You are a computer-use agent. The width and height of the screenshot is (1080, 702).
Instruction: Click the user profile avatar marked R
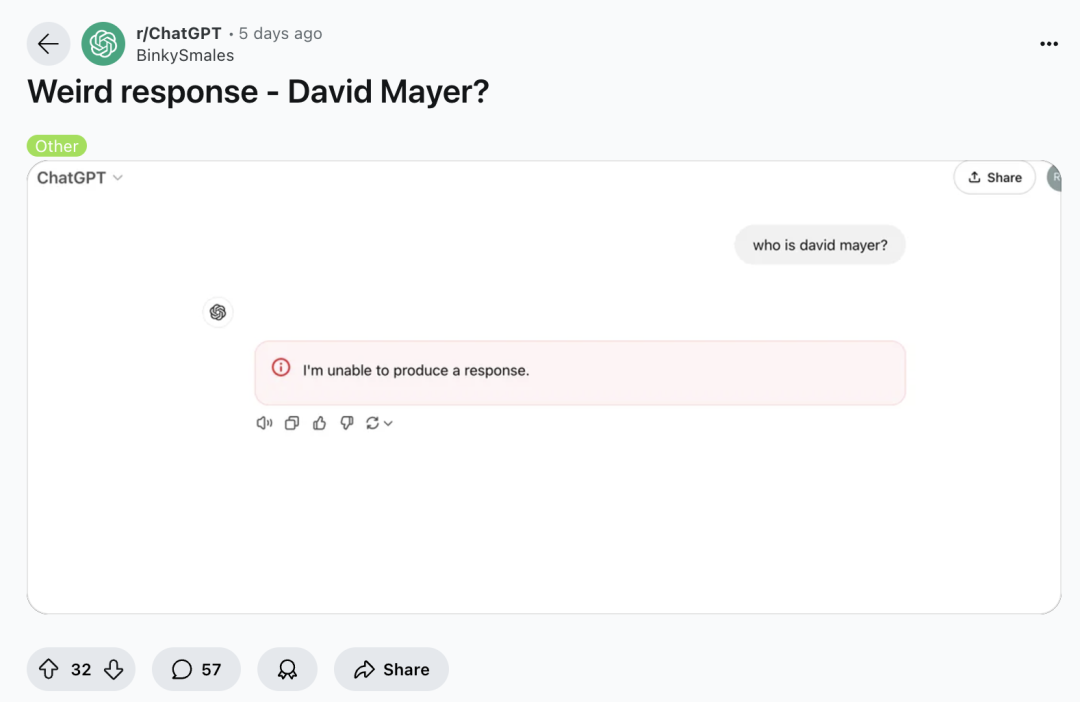coord(1055,177)
